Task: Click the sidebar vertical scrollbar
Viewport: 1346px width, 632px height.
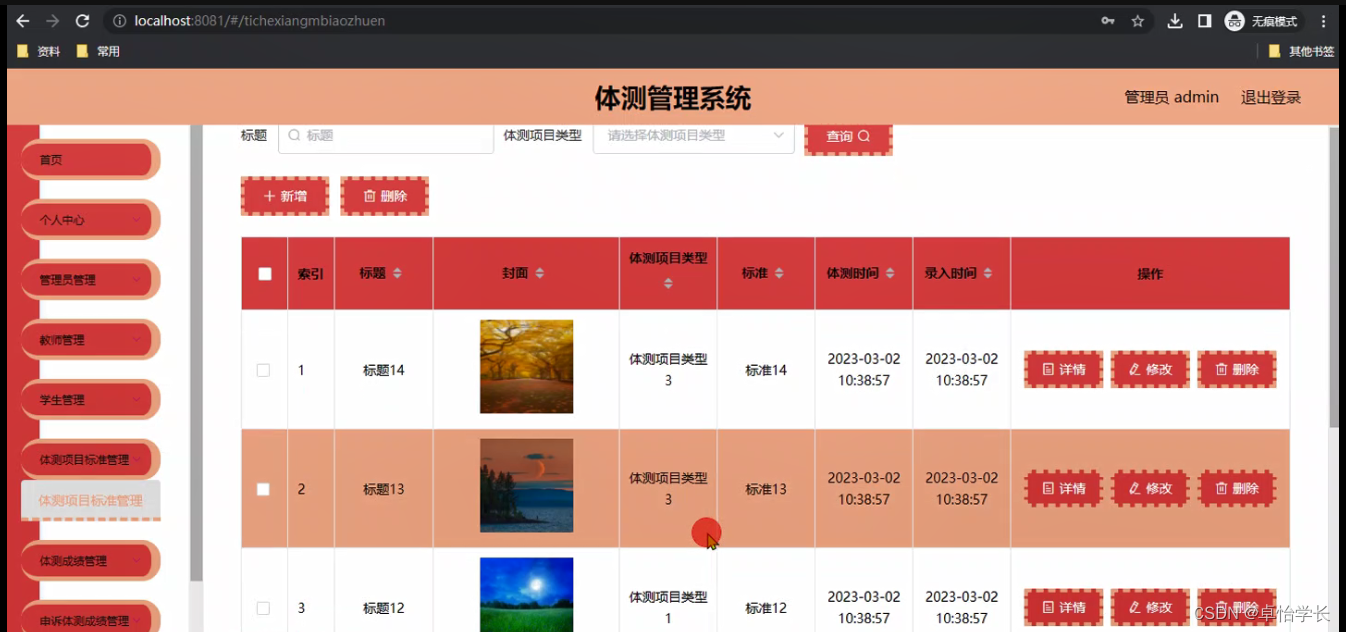Action: tap(196, 353)
